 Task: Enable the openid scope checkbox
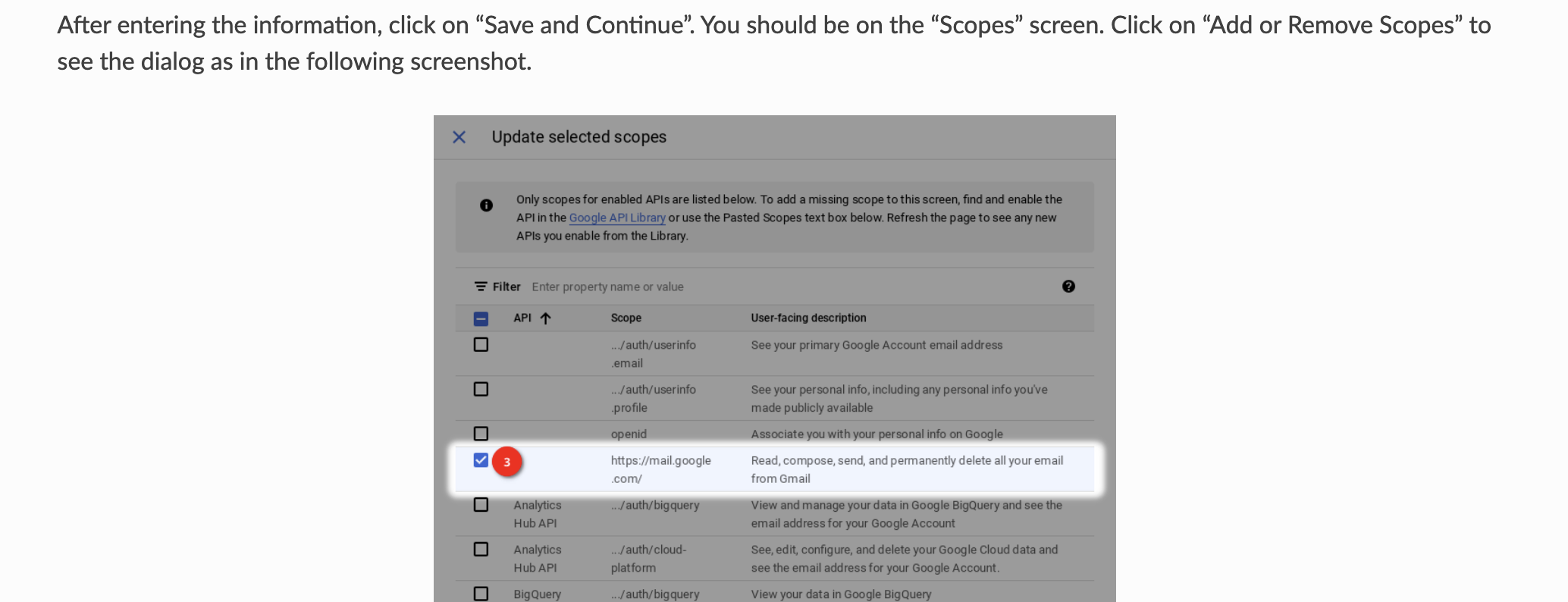pyautogui.click(x=481, y=434)
